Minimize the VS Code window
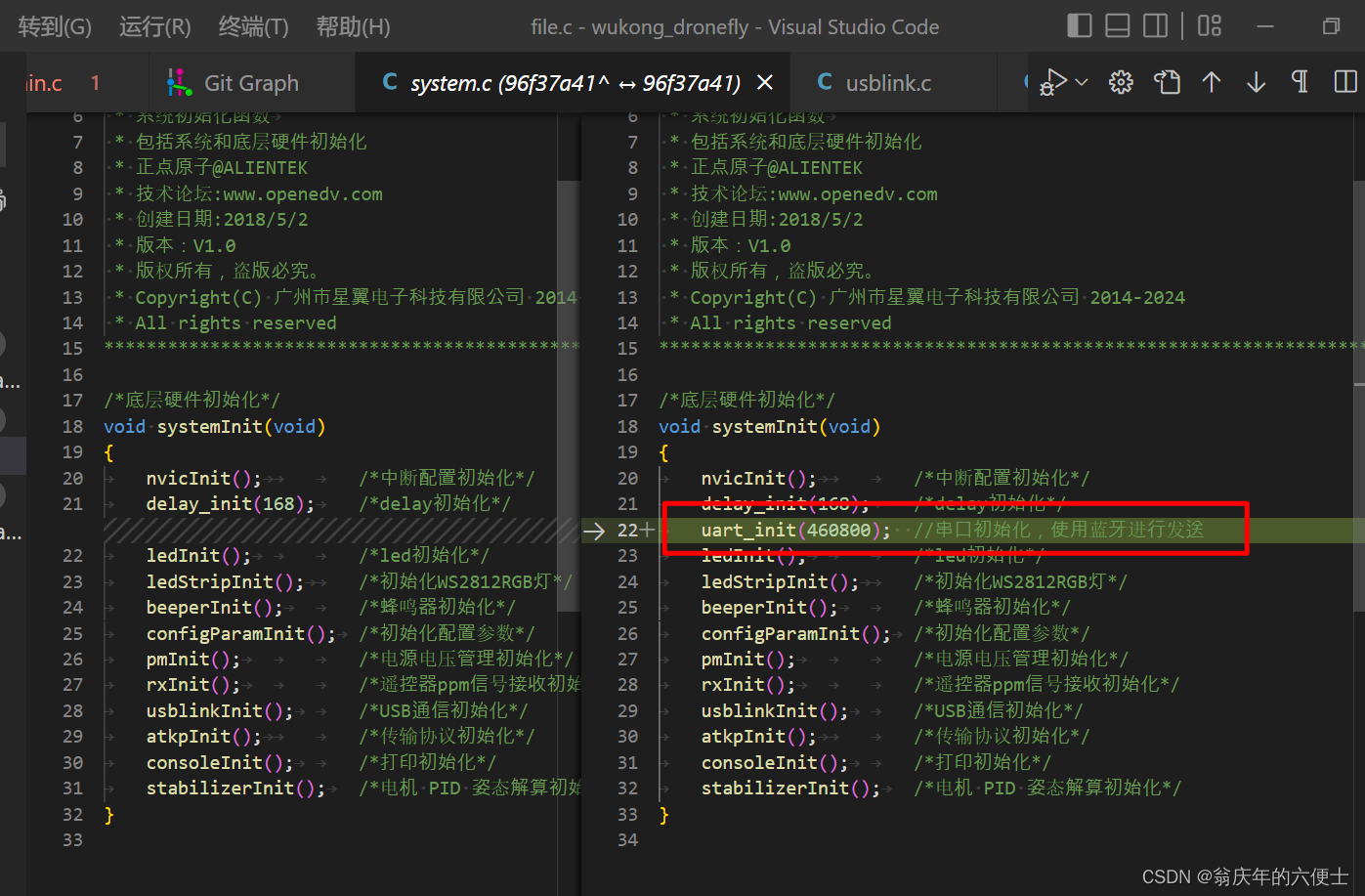The width and height of the screenshot is (1365, 896). tap(1265, 26)
